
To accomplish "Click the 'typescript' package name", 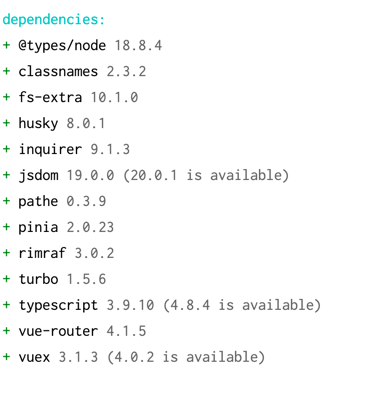I will [x=58, y=306].
